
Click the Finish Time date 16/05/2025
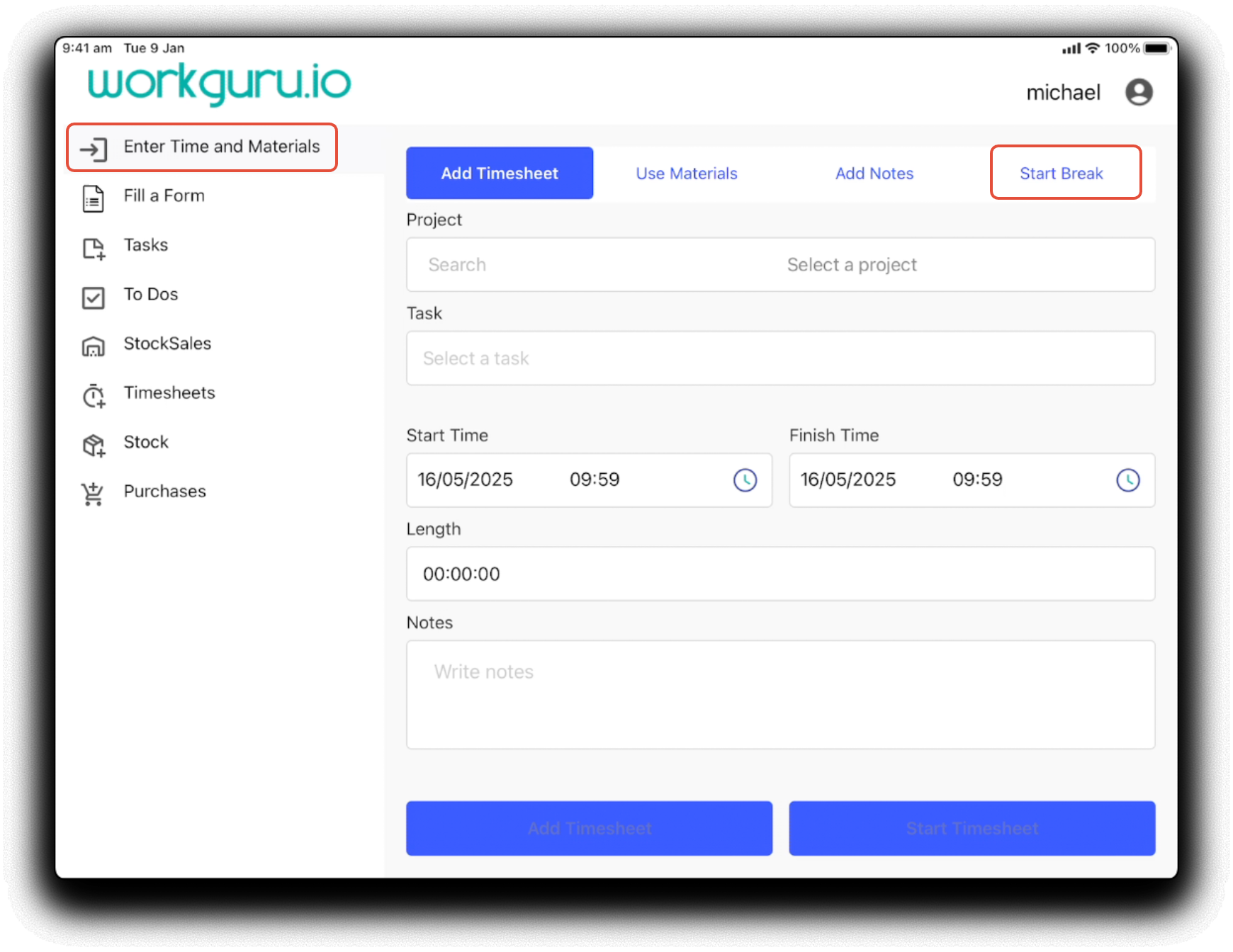coord(848,480)
